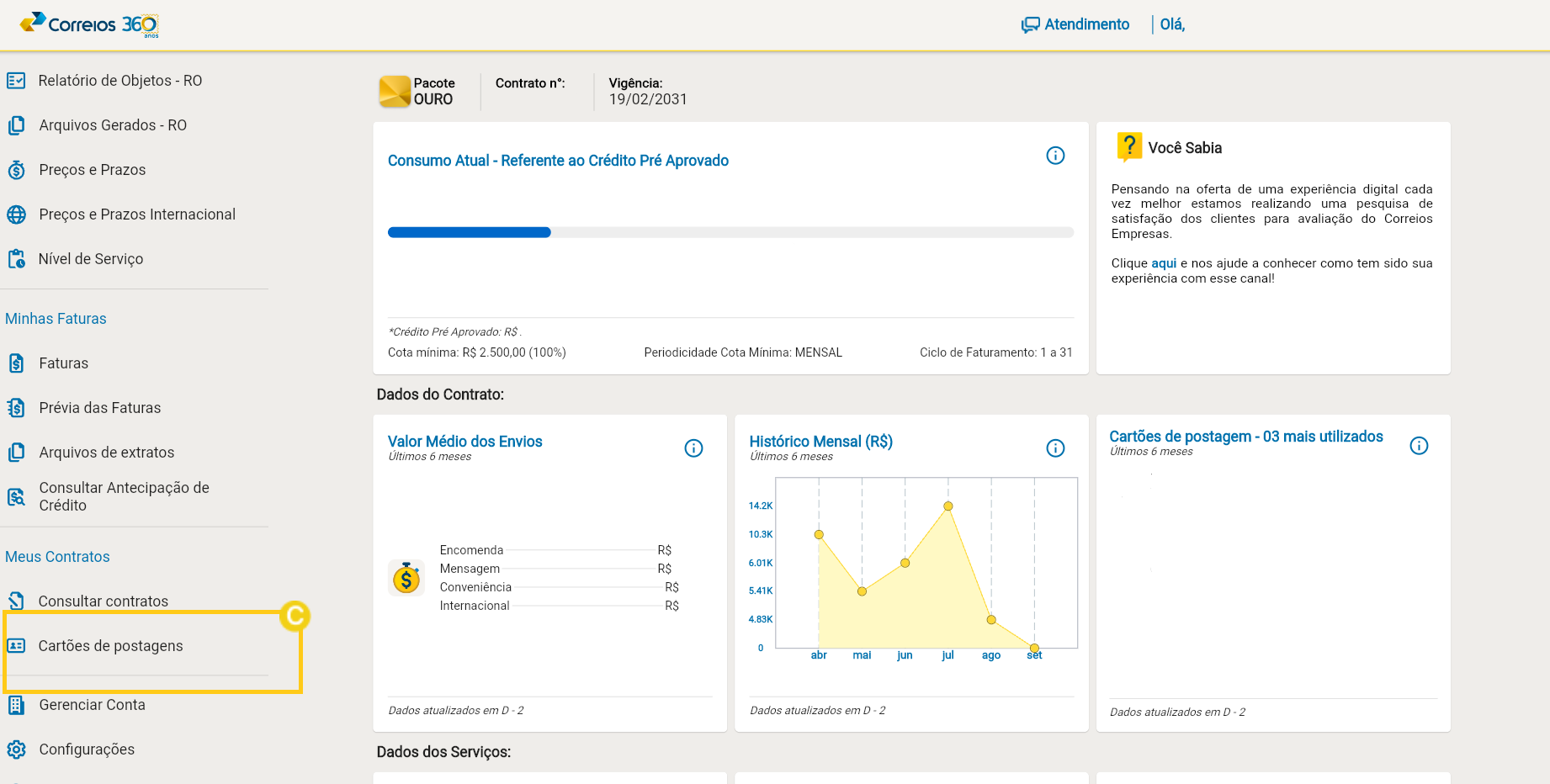Click the Arquivos de extratos icon
This screenshot has width=1550, height=784.
[x=16, y=453]
